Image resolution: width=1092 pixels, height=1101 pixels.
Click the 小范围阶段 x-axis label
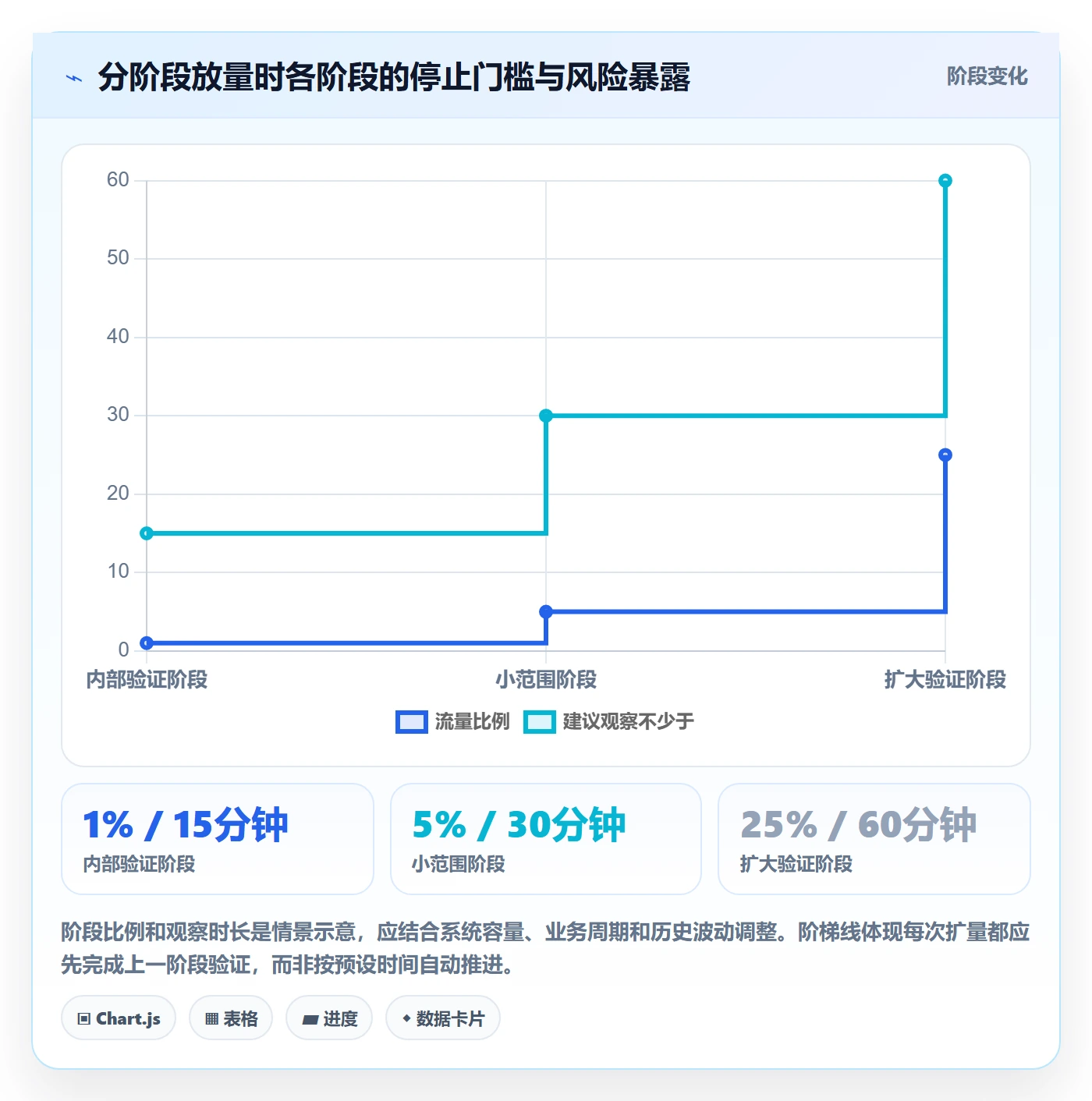tap(546, 679)
